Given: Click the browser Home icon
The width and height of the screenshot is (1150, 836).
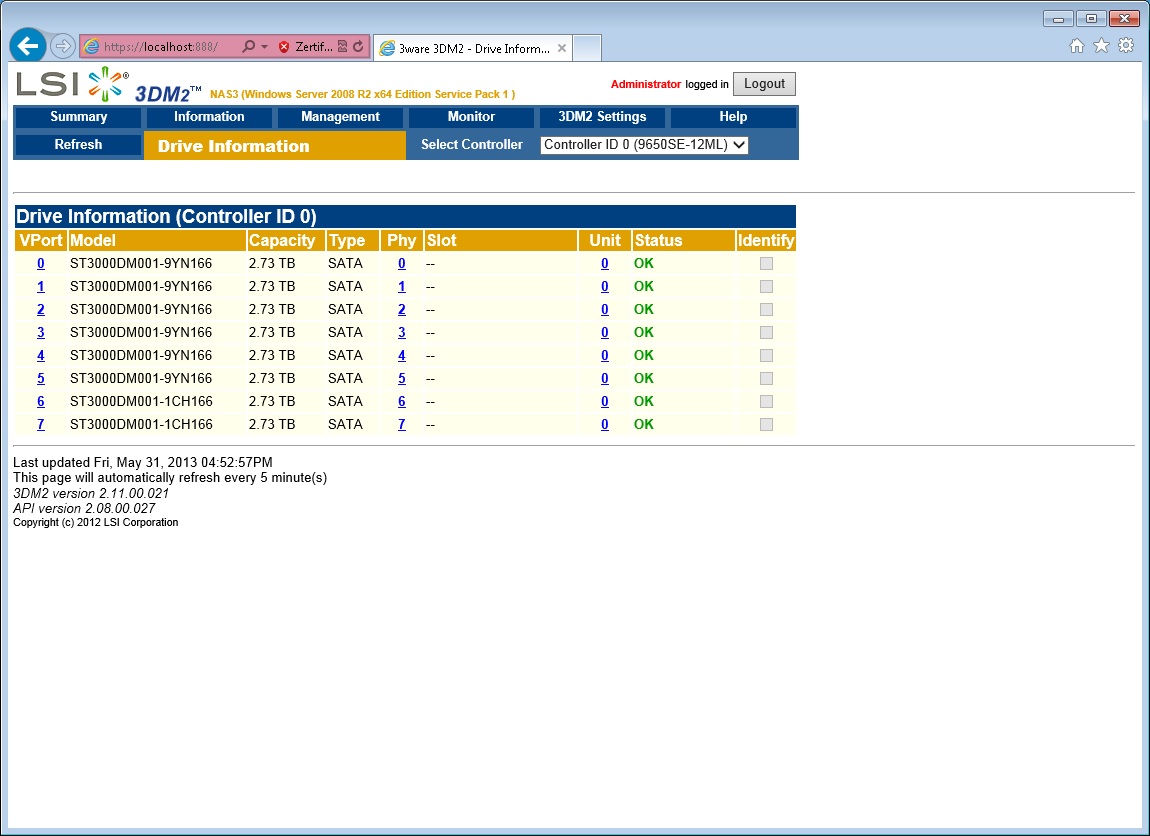Looking at the screenshot, I should pos(1077,45).
